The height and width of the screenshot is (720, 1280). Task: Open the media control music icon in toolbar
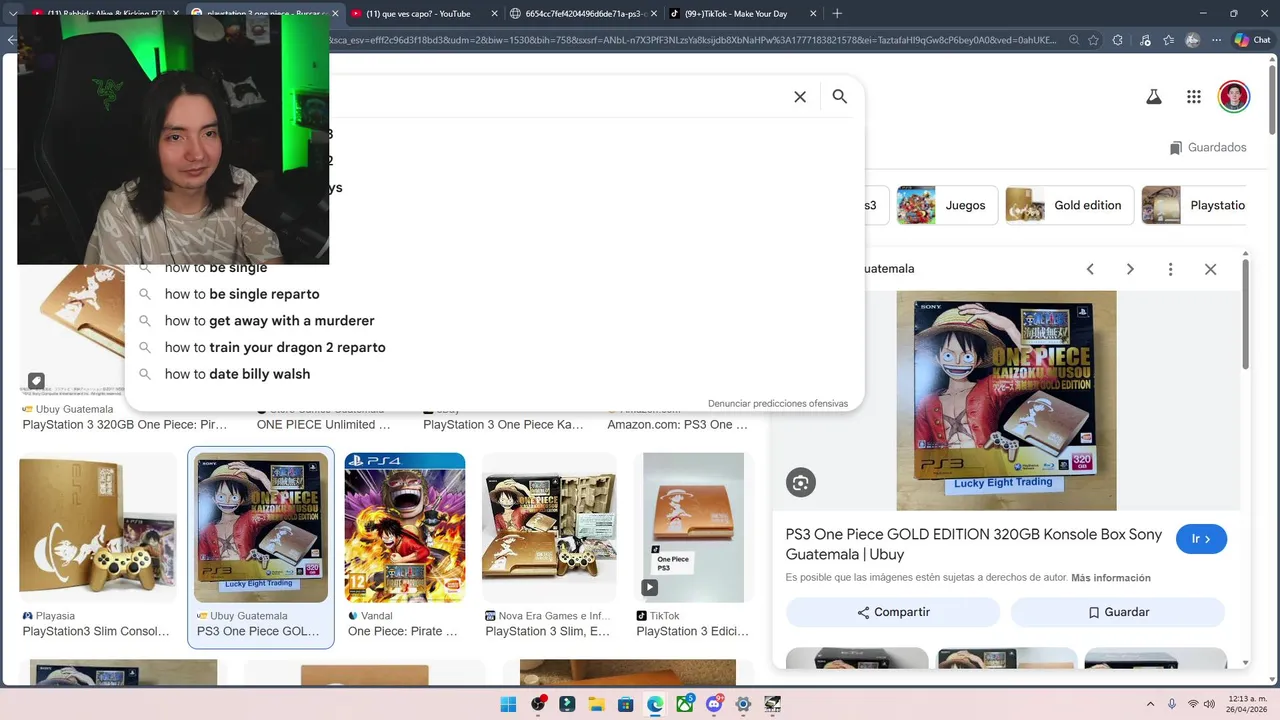[x=1144, y=40]
